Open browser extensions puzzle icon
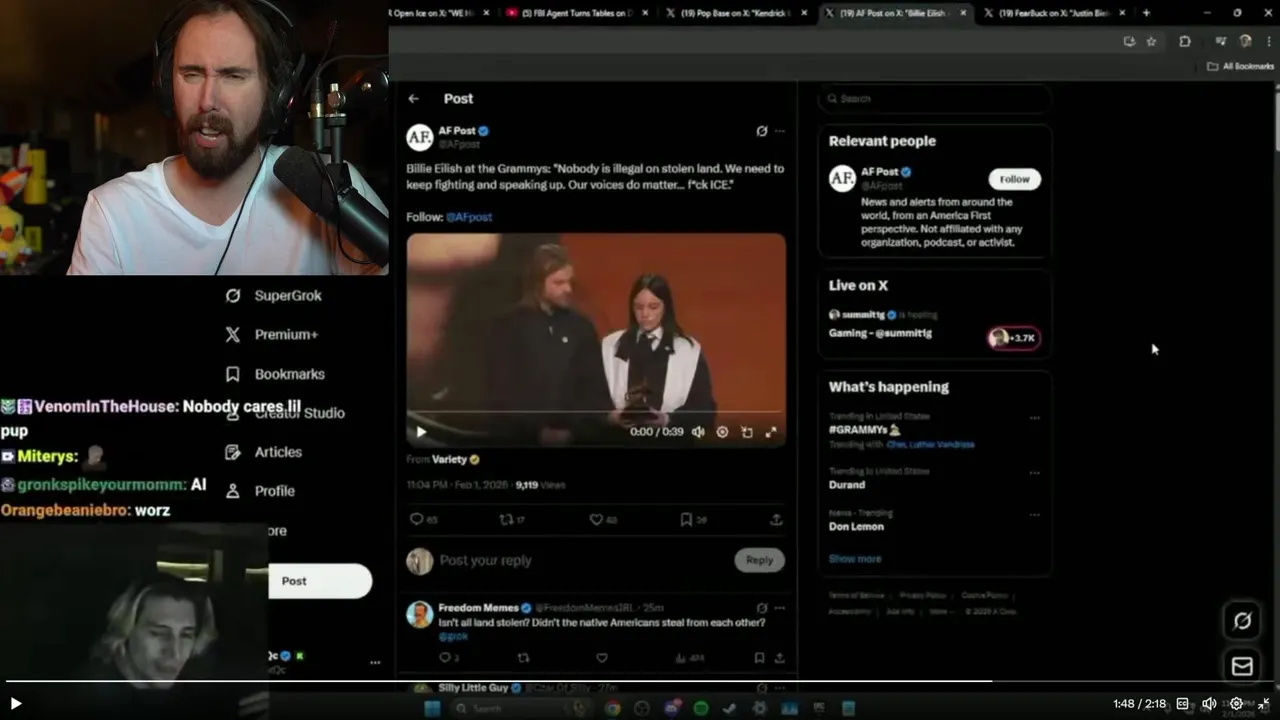 point(1185,41)
